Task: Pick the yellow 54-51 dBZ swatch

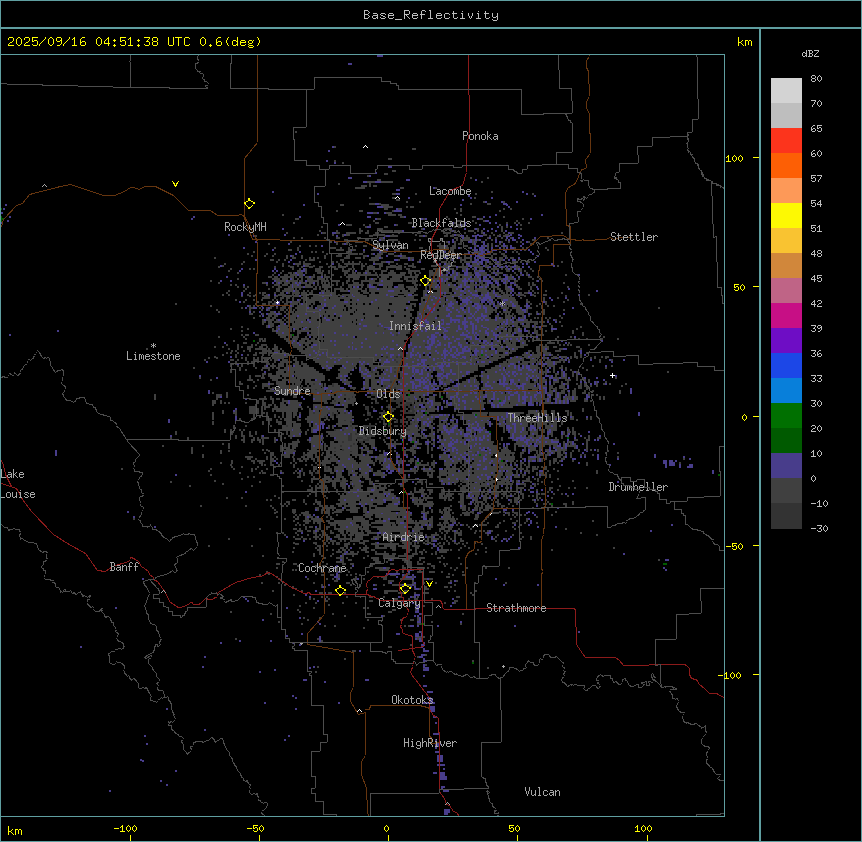Action: point(786,215)
